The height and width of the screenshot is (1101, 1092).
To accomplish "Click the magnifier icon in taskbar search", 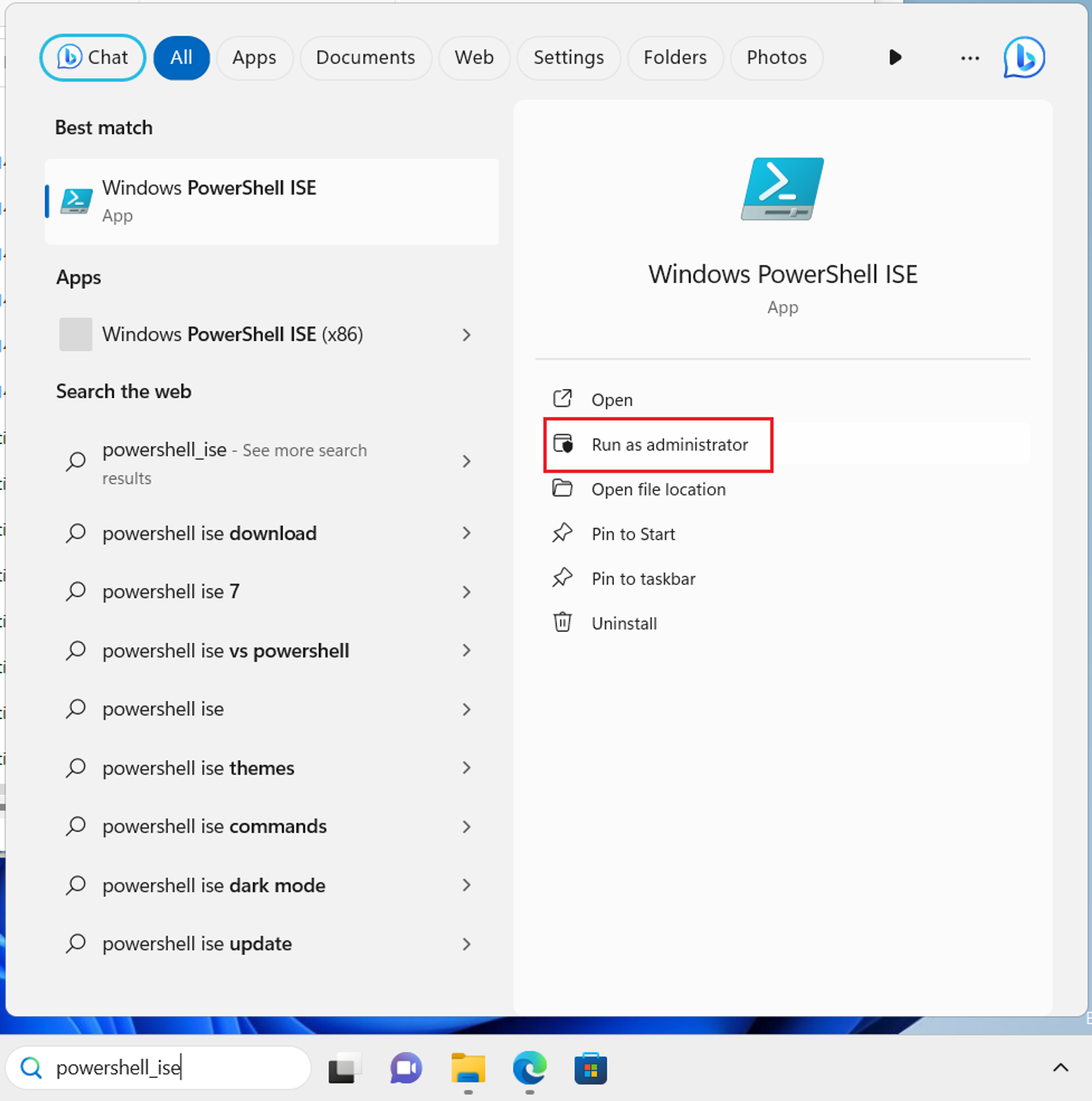I will coord(31,1068).
